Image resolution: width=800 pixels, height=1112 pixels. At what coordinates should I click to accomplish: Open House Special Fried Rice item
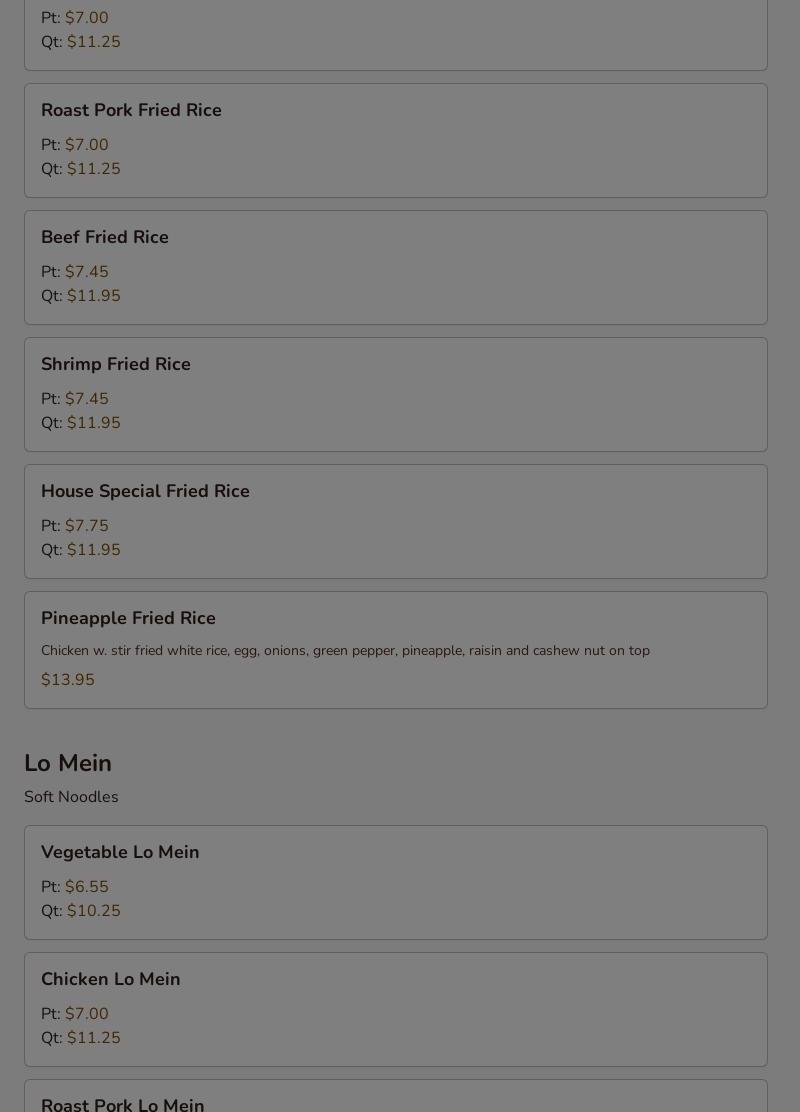(x=396, y=521)
